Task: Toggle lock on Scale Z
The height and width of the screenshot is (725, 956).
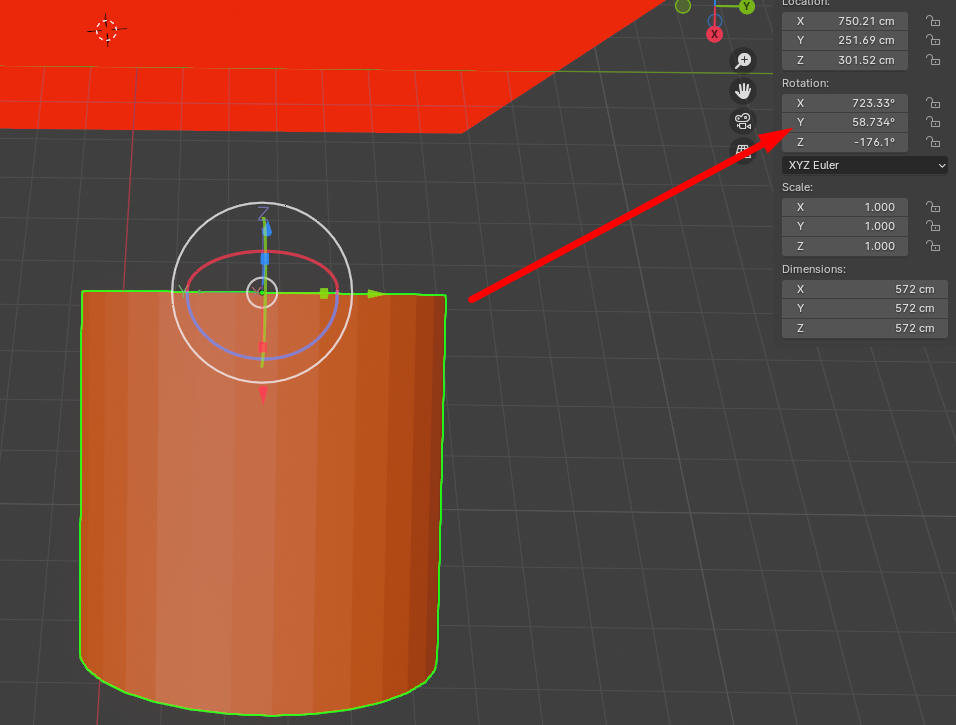Action: click(x=933, y=246)
